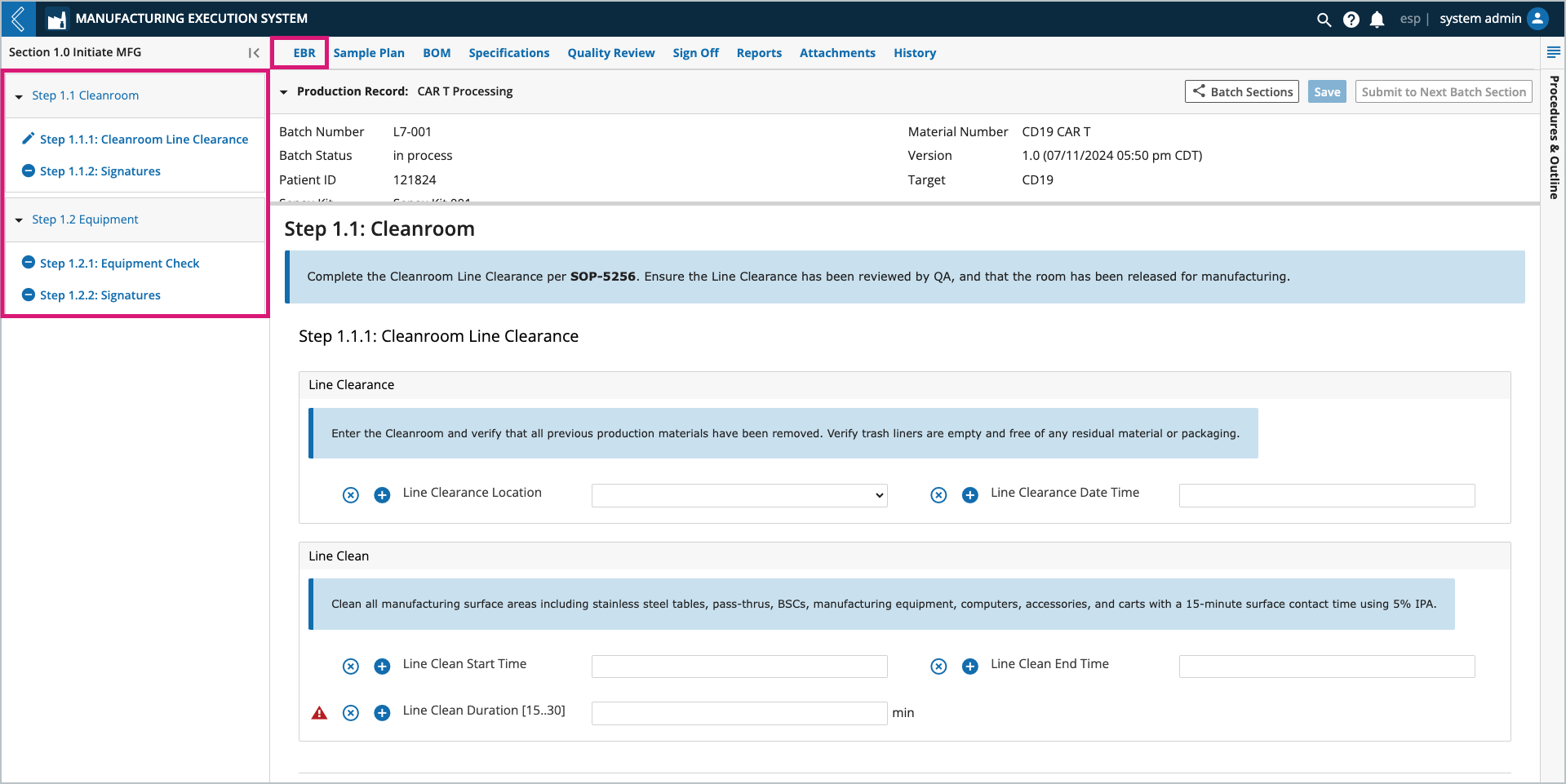Image resolution: width=1566 pixels, height=784 pixels.
Task: Remove the Line Clearance Location entry
Action: pyautogui.click(x=351, y=495)
